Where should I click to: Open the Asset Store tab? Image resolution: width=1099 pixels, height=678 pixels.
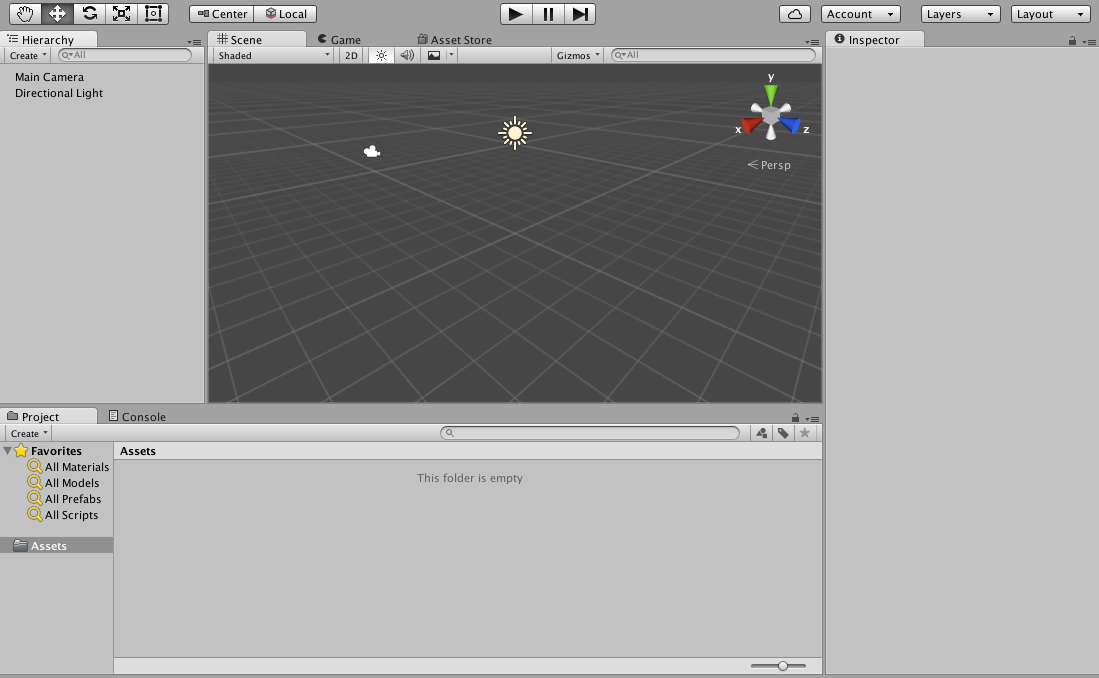(454, 40)
